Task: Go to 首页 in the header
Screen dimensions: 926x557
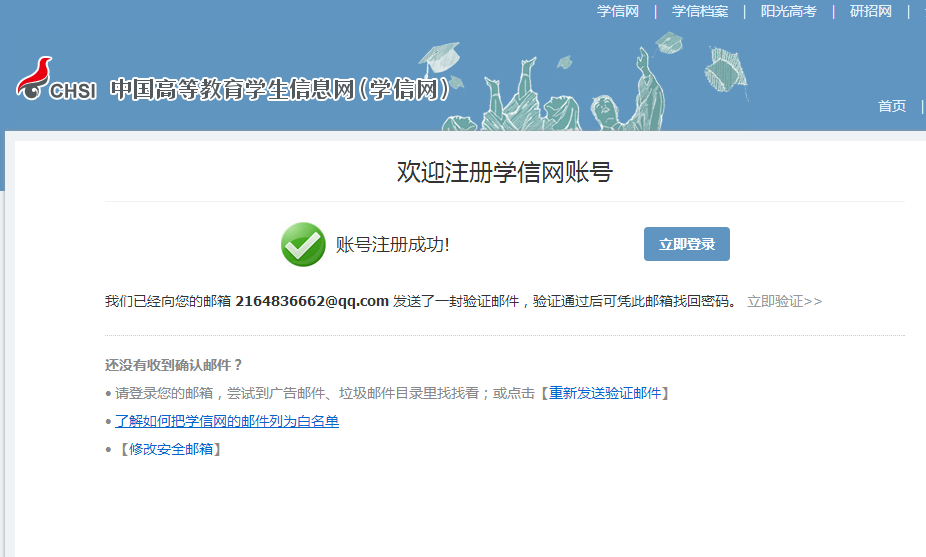Action: click(892, 106)
